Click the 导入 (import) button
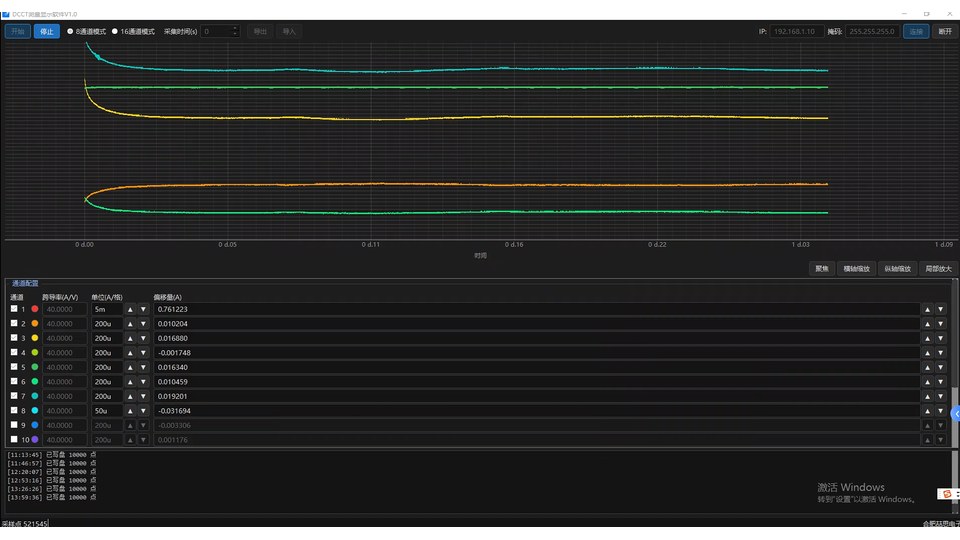The image size is (960, 540). (x=289, y=31)
